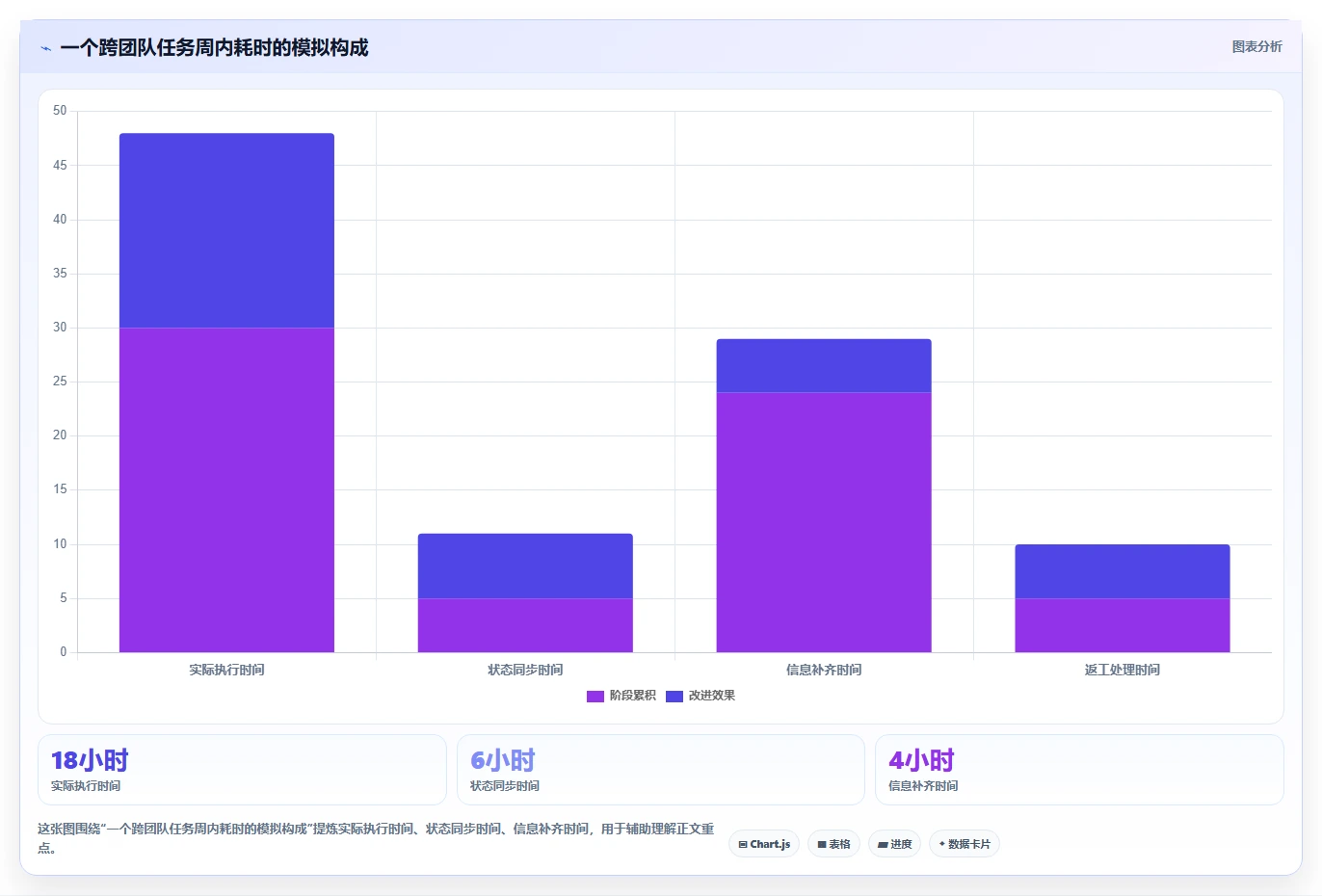Image resolution: width=1322 pixels, height=896 pixels.
Task: Click the 实际执行时间 caption under 18小时
Action: [x=86, y=786]
